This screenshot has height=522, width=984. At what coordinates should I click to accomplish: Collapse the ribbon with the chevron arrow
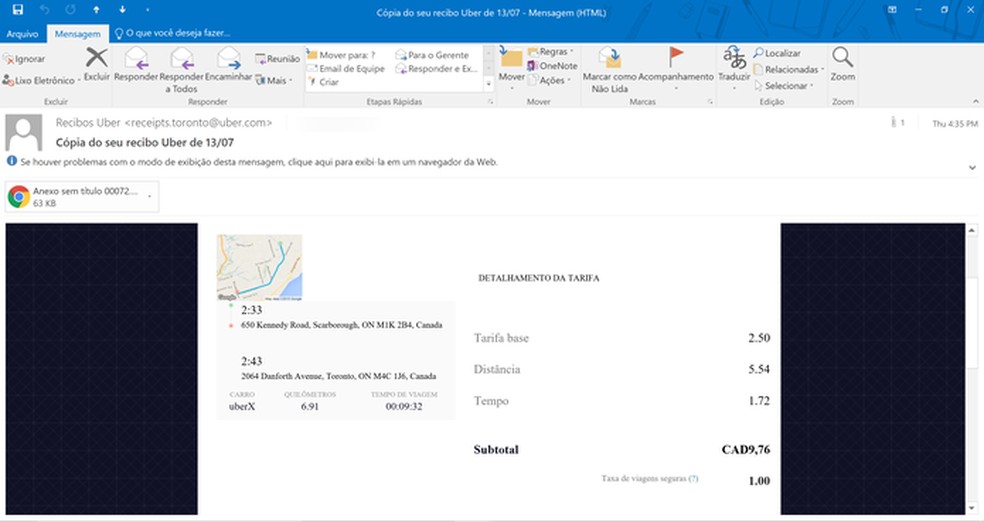(976, 102)
